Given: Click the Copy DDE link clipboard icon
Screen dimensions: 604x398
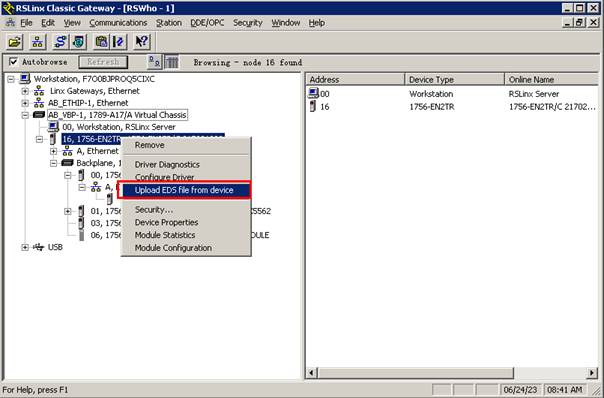Looking at the screenshot, I should pyautogui.click(x=101, y=42).
